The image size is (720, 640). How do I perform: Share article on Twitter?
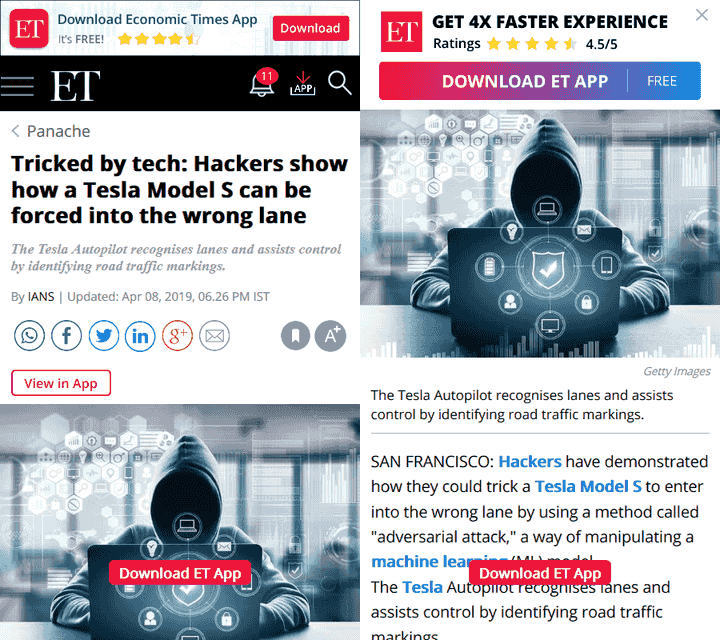103,336
